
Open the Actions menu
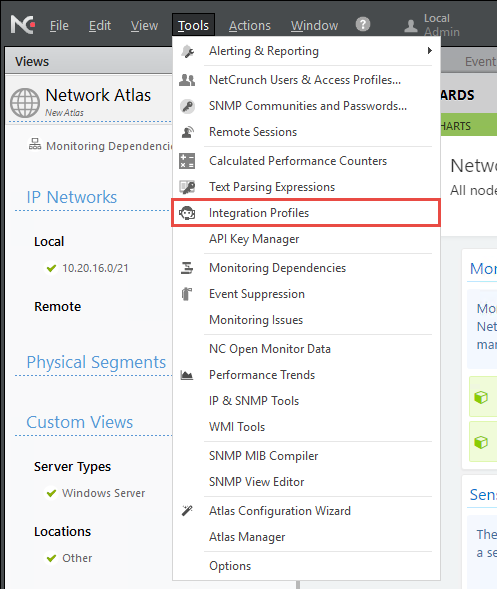click(250, 26)
